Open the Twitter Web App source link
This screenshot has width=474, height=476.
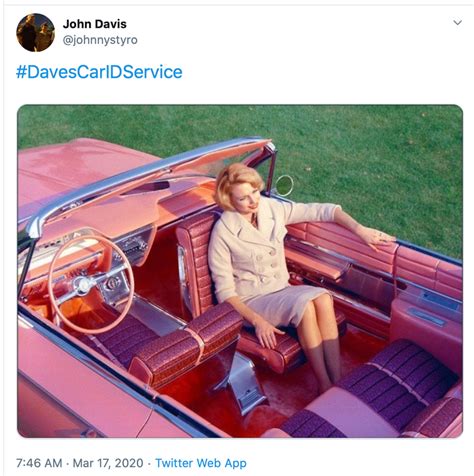coord(201,463)
